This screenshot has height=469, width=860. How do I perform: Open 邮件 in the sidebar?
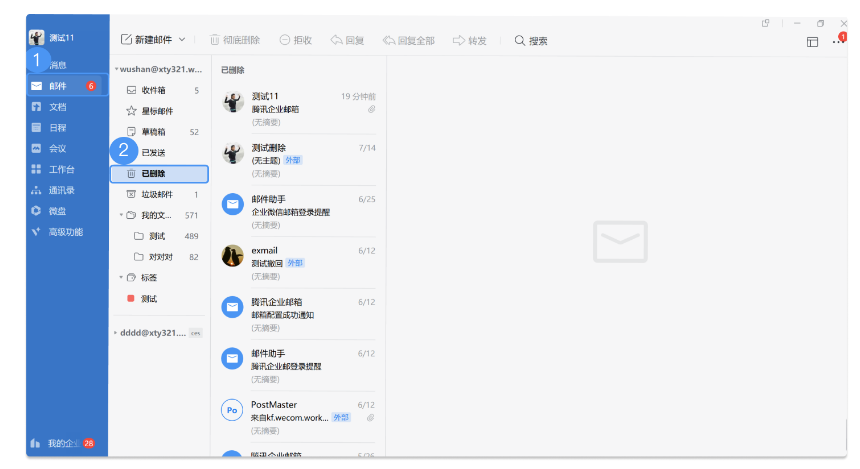(x=67, y=86)
